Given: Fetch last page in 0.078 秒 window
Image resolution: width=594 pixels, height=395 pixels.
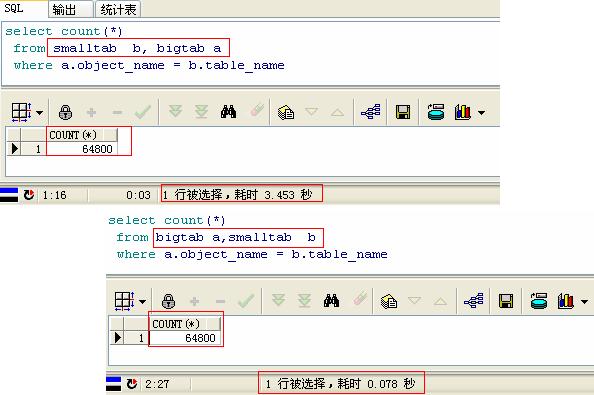Looking at the screenshot, I should pyautogui.click(x=305, y=301).
